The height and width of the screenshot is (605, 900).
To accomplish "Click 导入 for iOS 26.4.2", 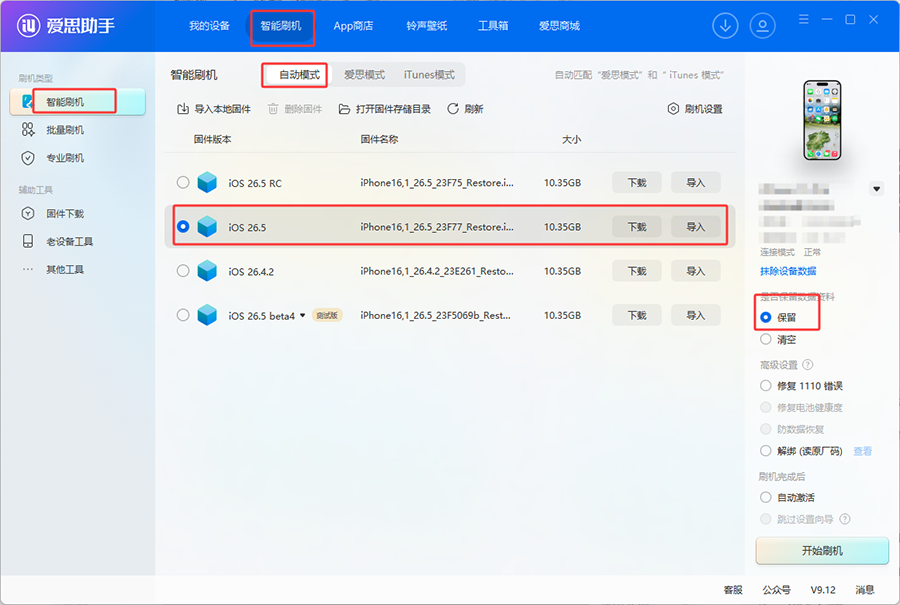I will point(696,271).
